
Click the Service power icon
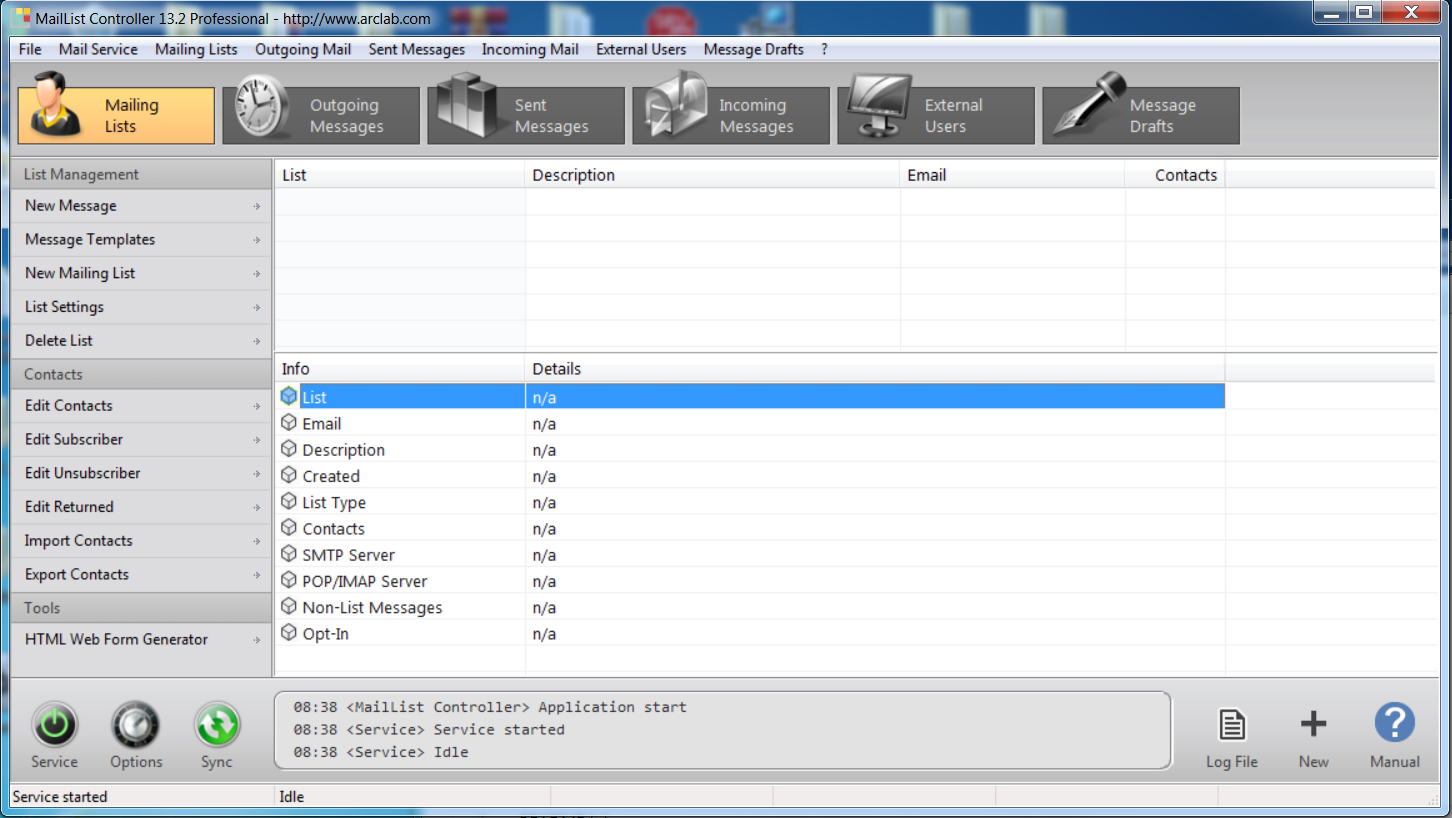[54, 726]
